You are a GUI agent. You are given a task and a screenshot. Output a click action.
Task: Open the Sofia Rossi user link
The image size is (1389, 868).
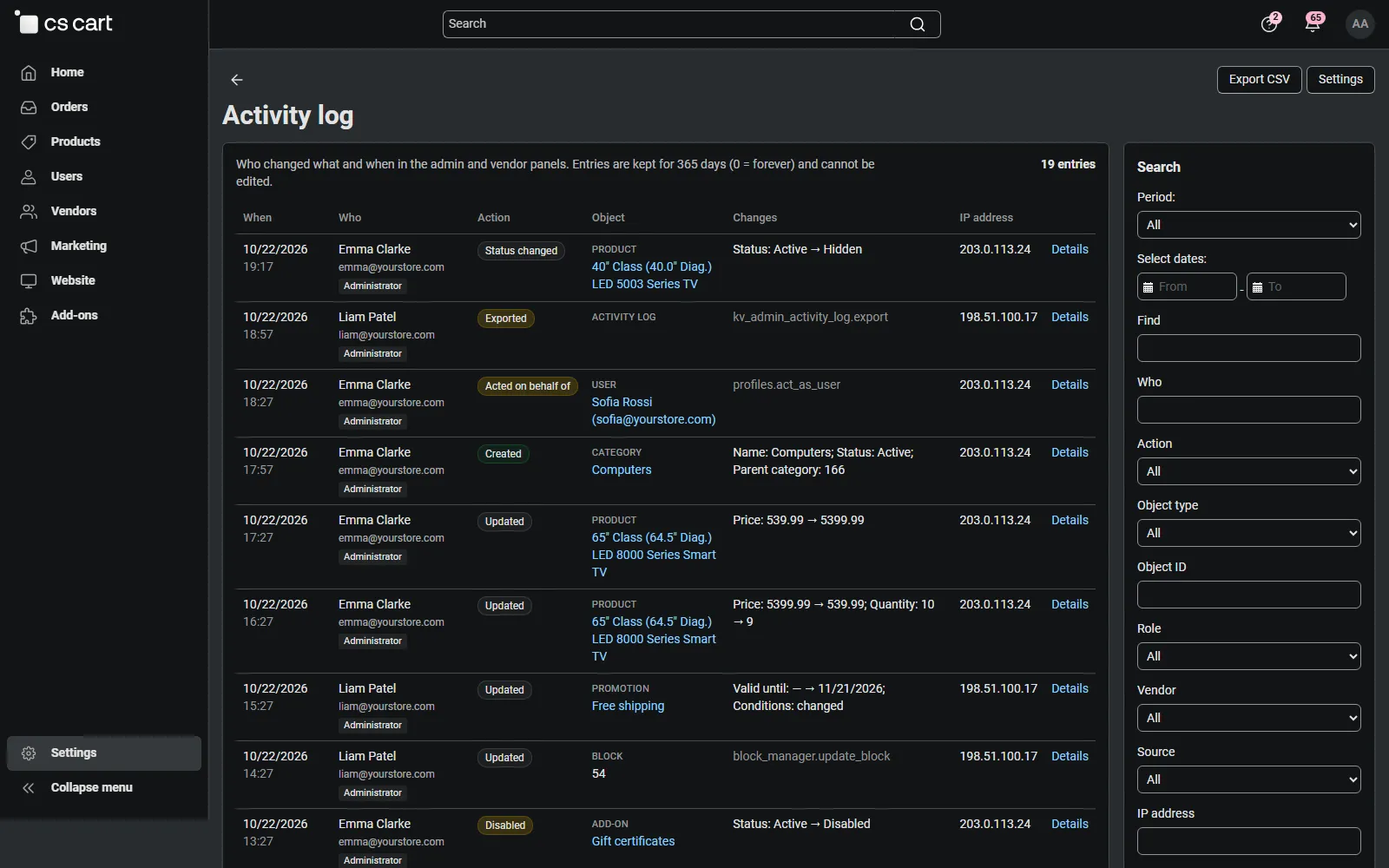654,411
